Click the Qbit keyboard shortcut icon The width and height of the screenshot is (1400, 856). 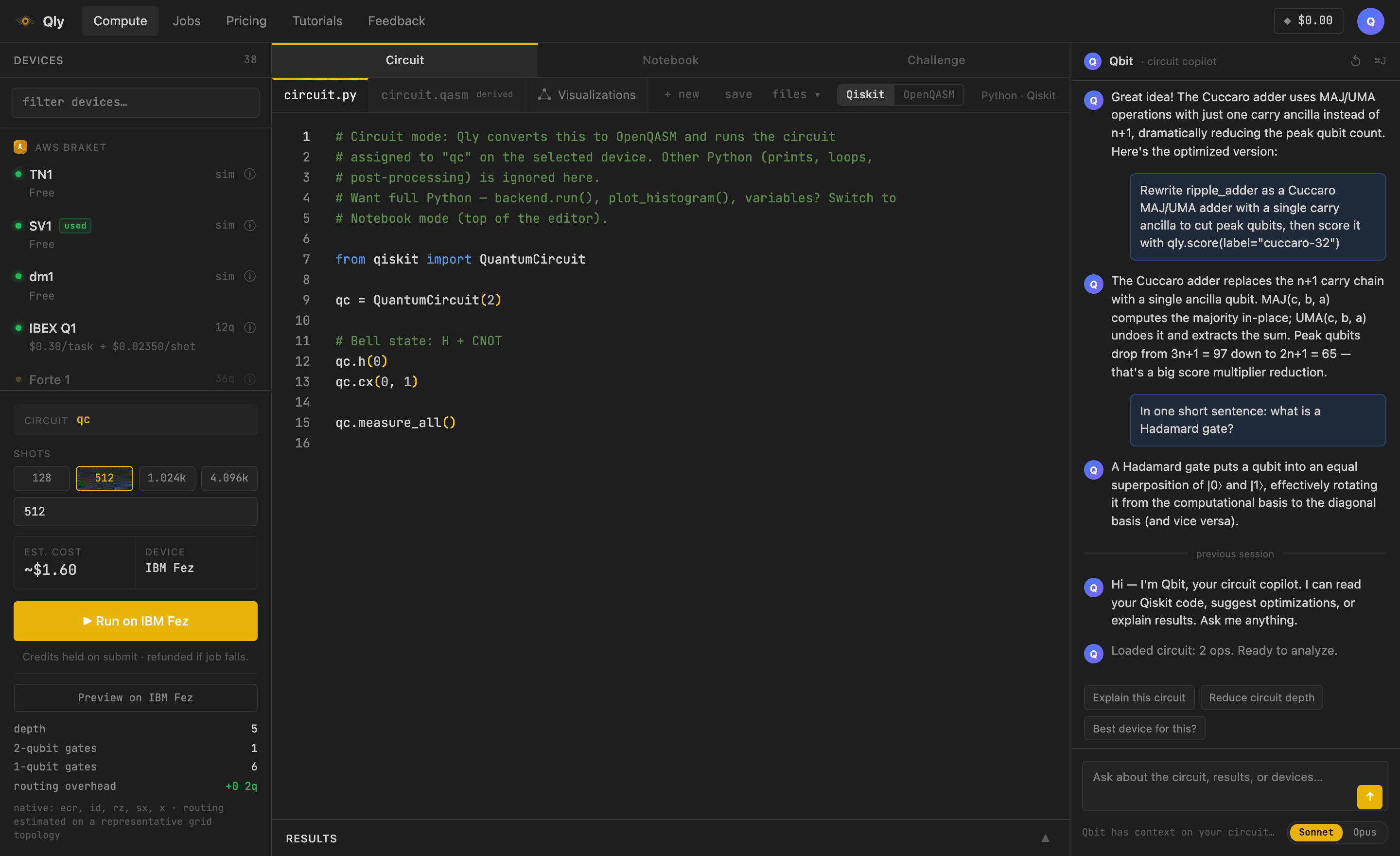click(1380, 61)
